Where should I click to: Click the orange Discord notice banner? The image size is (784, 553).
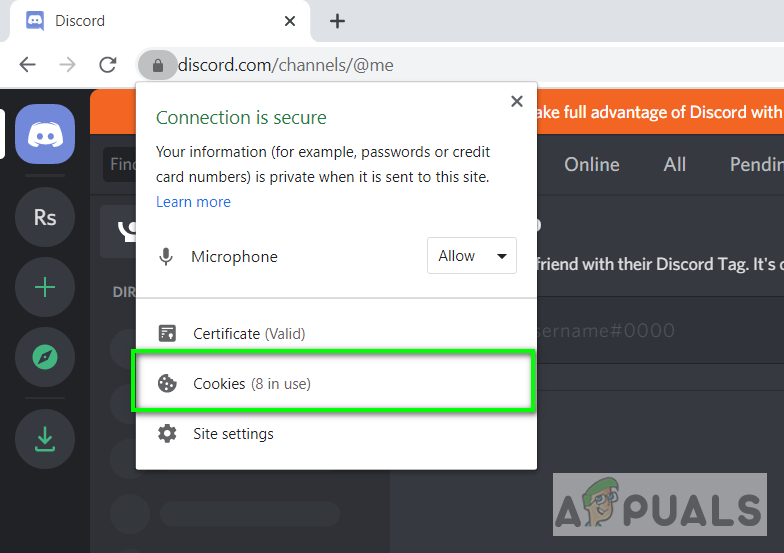[x=660, y=112]
